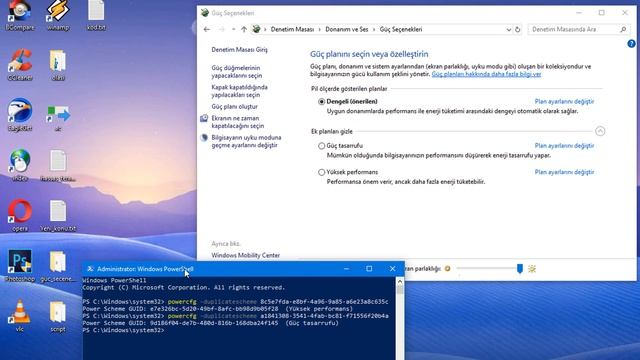Image resolution: width=640 pixels, height=360 pixels.
Task: Click the high brightness sun icon
Action: 532,269
